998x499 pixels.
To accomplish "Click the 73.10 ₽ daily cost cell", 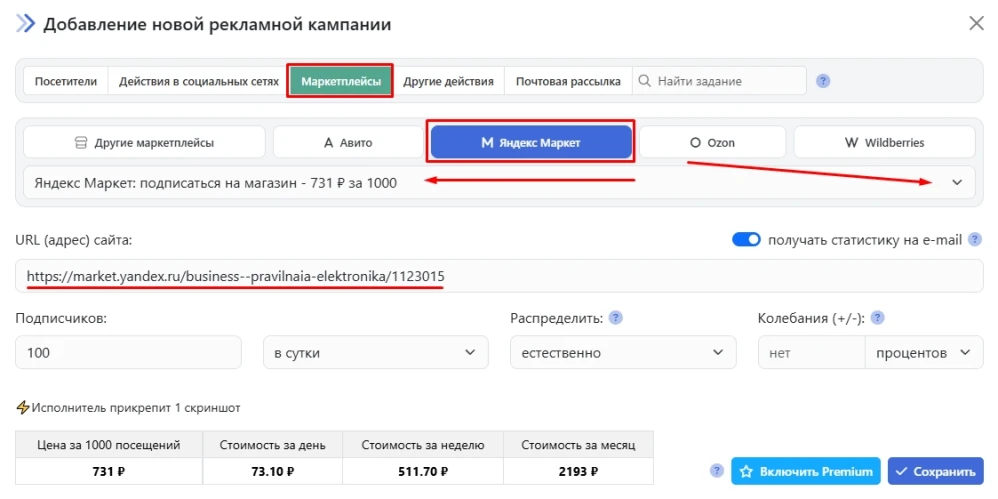I will [x=272, y=472].
